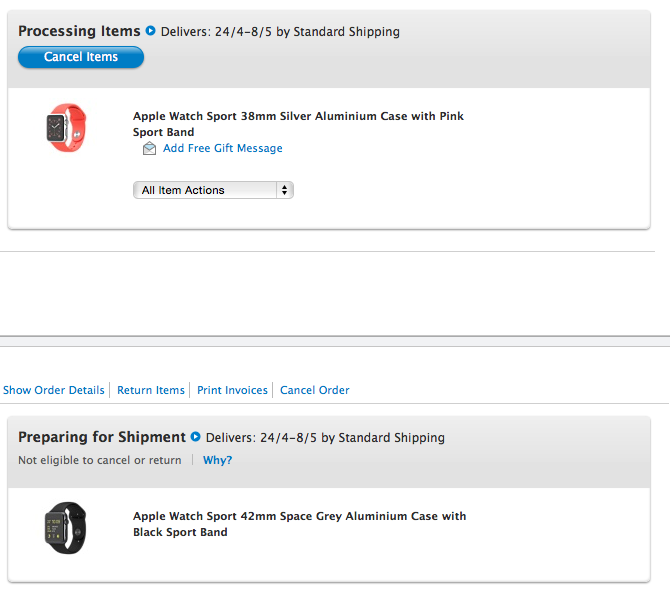Open Show Order Details link

(54, 390)
